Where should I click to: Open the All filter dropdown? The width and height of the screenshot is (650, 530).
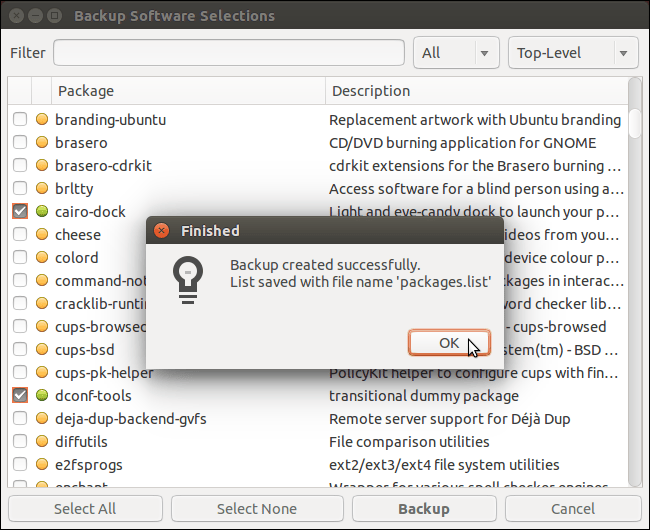pyautogui.click(x=455, y=53)
